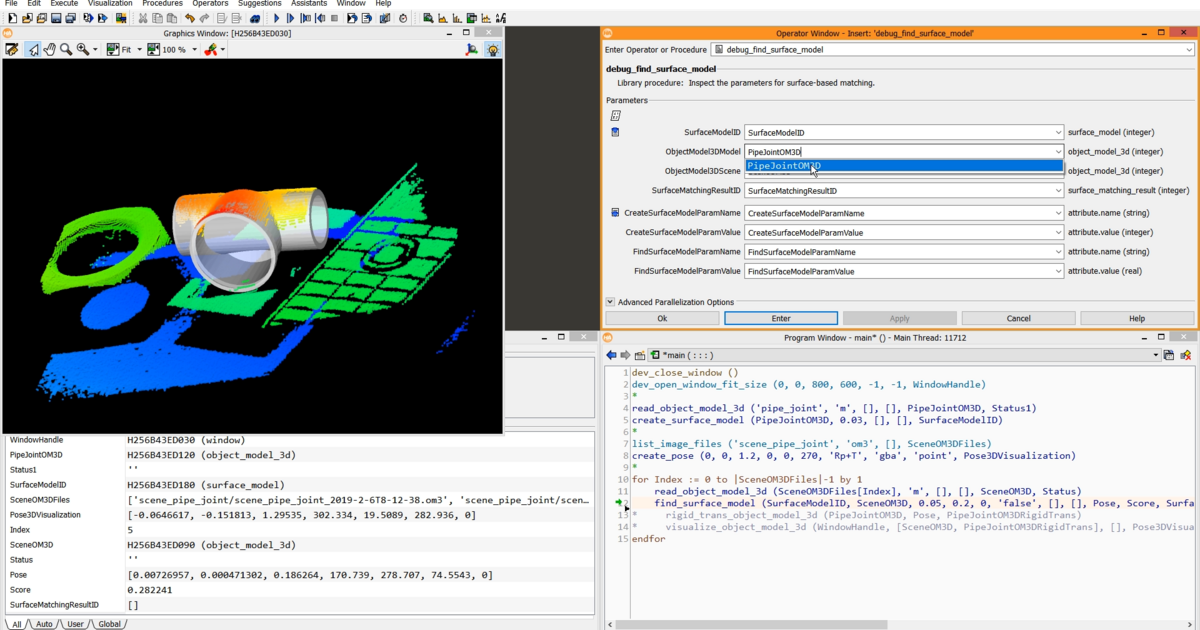The width and height of the screenshot is (1200, 630).
Task: Select the hand pan tool in Graphics Window
Action: click(49, 49)
